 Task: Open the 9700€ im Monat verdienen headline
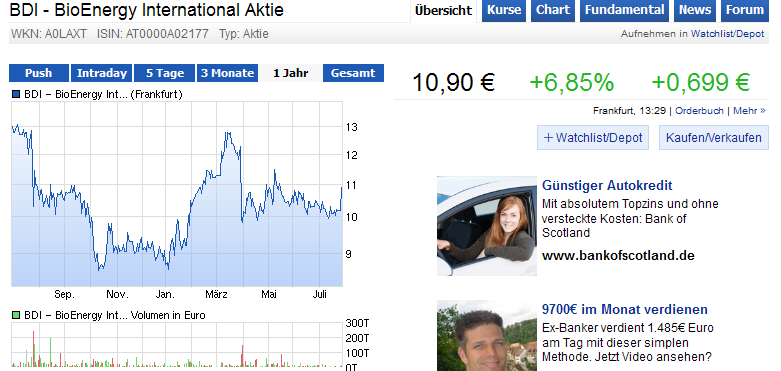point(625,309)
